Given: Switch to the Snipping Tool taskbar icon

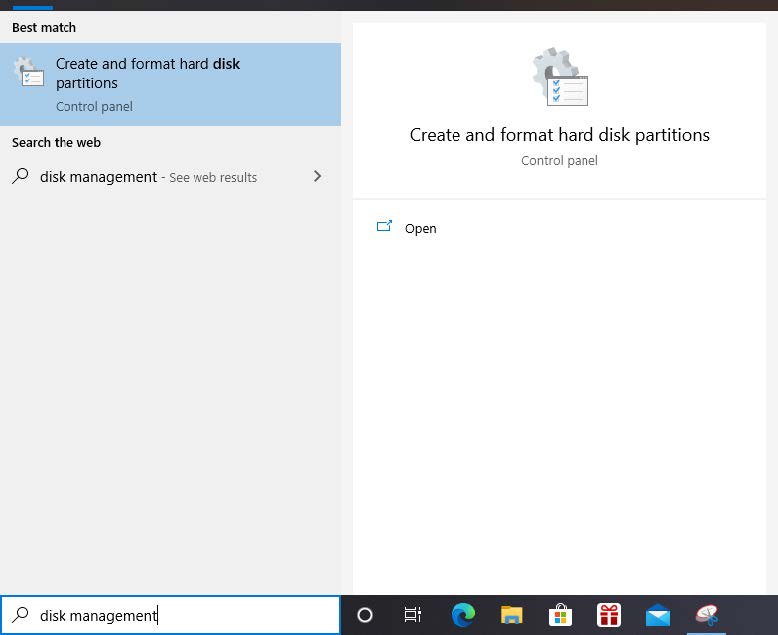Looking at the screenshot, I should tap(708, 615).
